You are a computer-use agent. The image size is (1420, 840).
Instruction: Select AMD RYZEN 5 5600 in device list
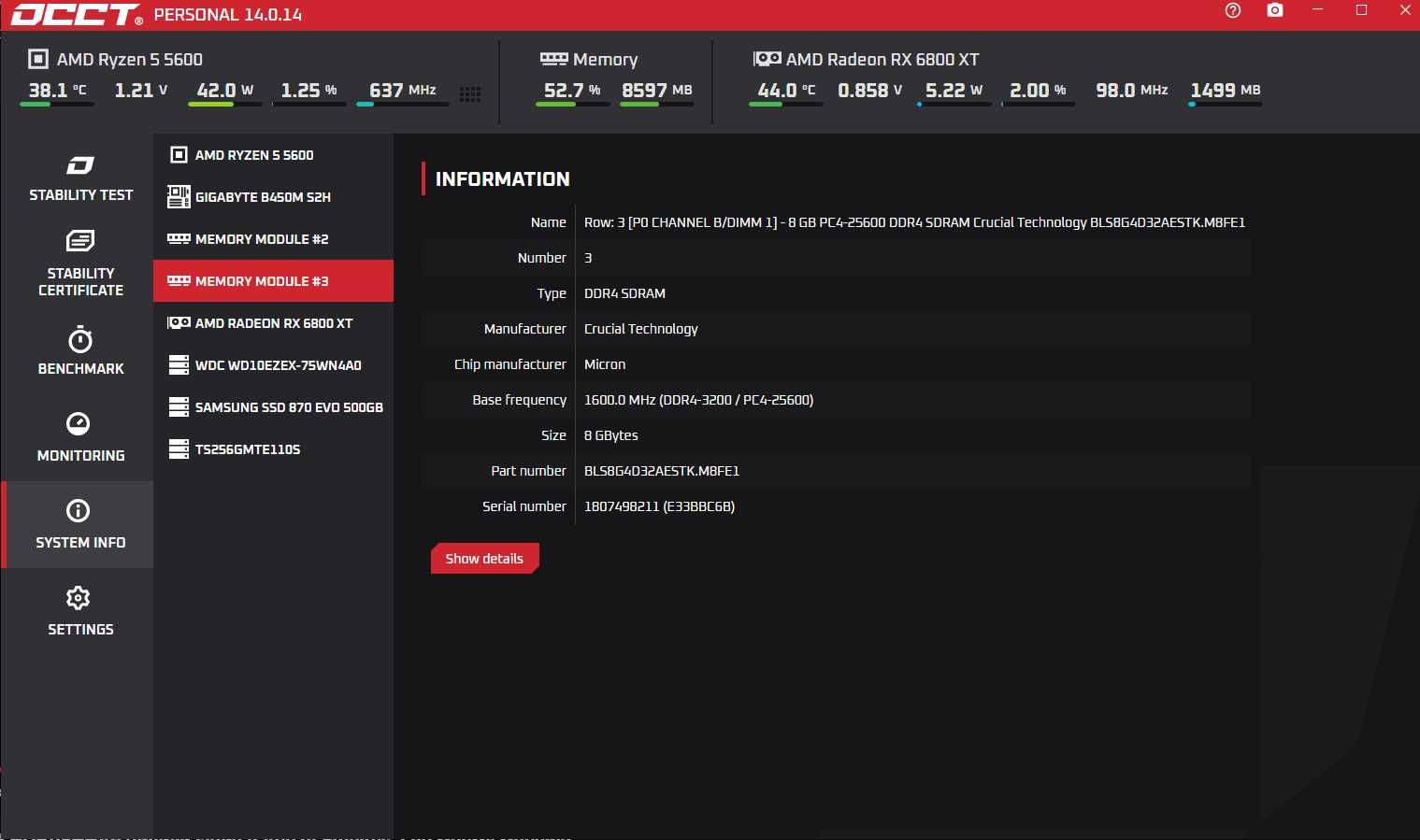[x=273, y=155]
